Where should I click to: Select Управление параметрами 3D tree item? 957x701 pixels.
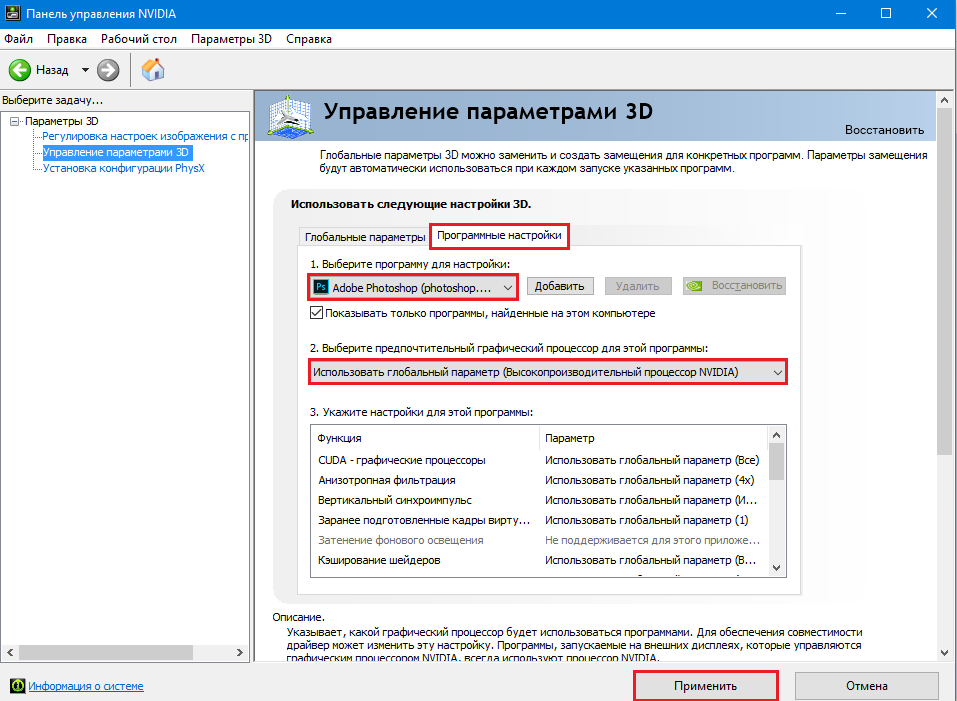tap(116, 153)
